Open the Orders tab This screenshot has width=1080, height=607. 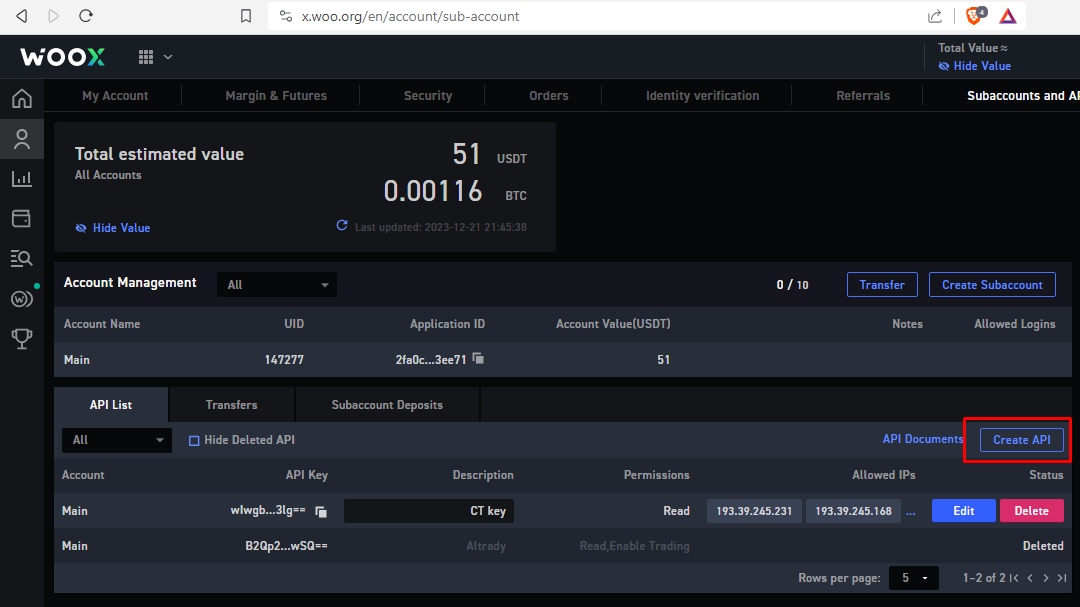coord(549,96)
